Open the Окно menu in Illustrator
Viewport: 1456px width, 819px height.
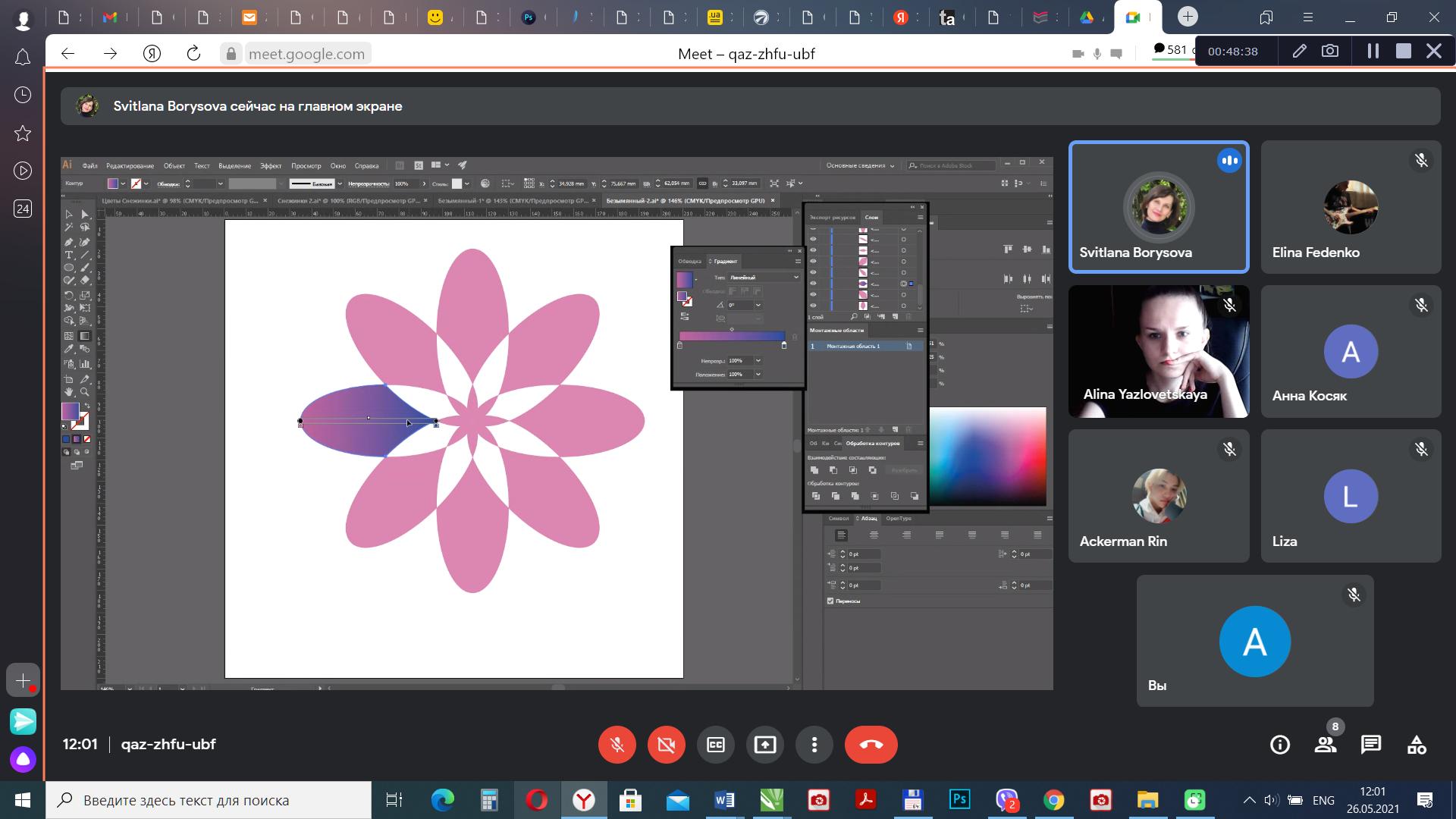coord(338,165)
